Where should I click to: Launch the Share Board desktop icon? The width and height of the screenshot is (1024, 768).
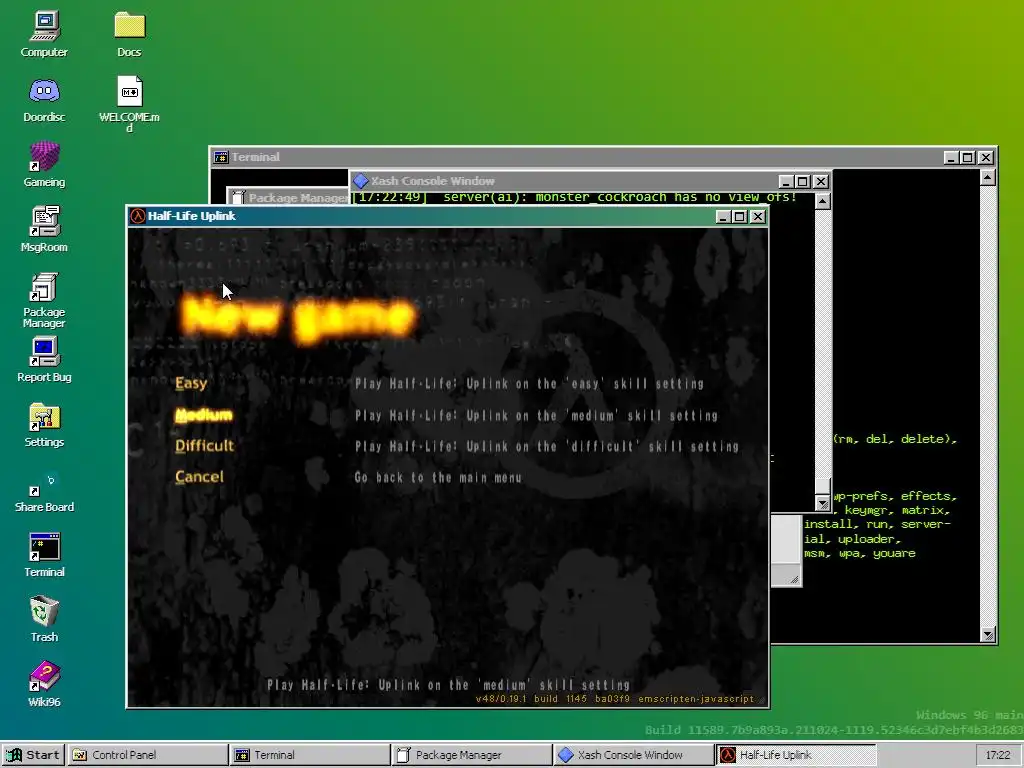44,490
